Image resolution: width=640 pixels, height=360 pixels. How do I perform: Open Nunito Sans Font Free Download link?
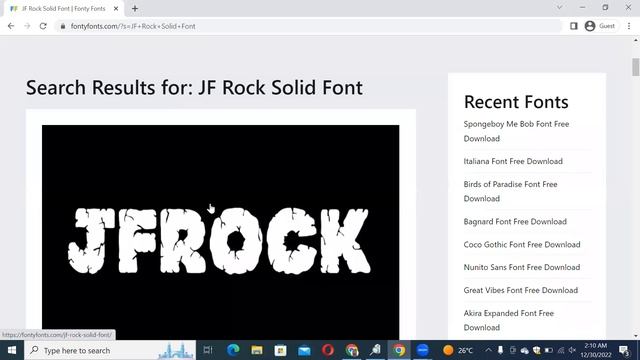coord(522,267)
